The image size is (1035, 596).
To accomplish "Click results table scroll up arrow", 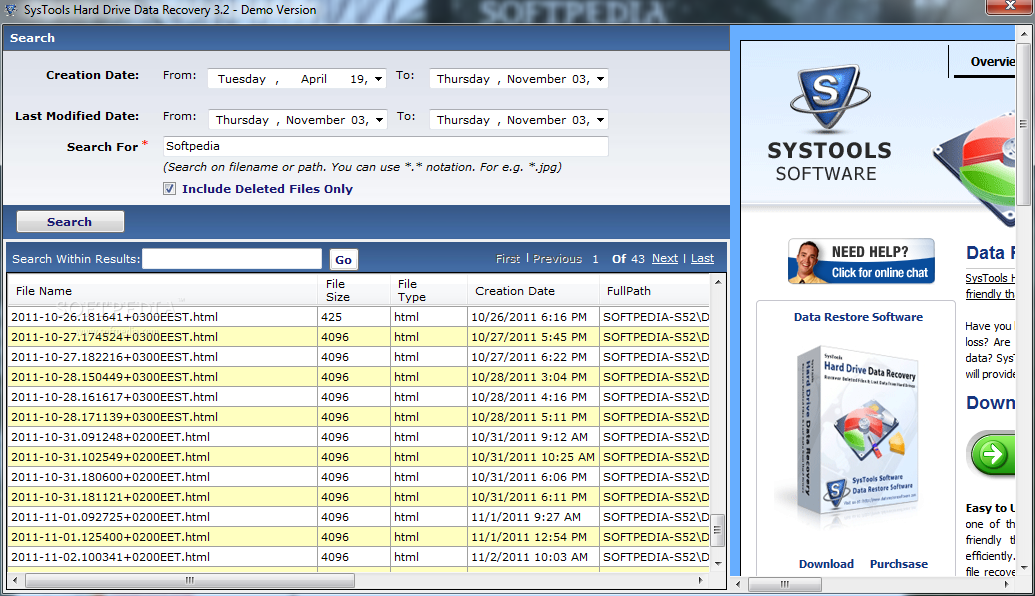I will tap(718, 282).
